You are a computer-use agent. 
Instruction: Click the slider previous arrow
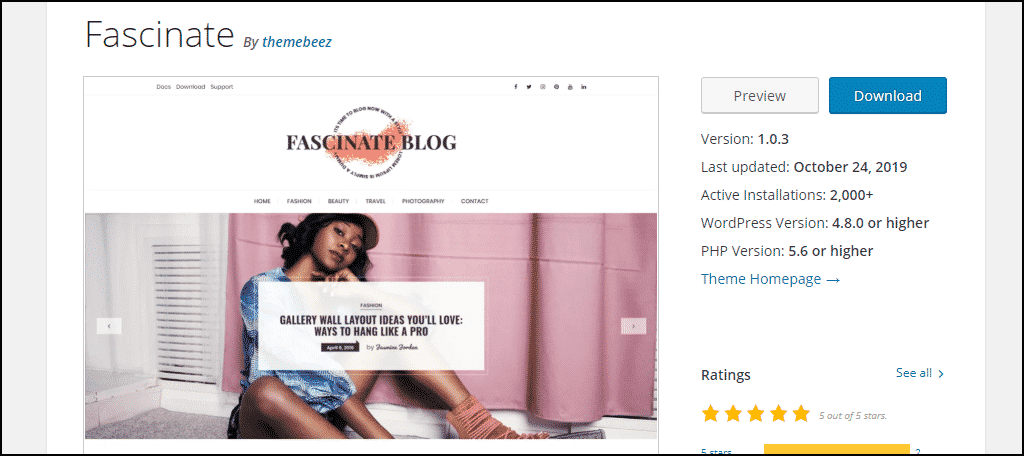109,325
